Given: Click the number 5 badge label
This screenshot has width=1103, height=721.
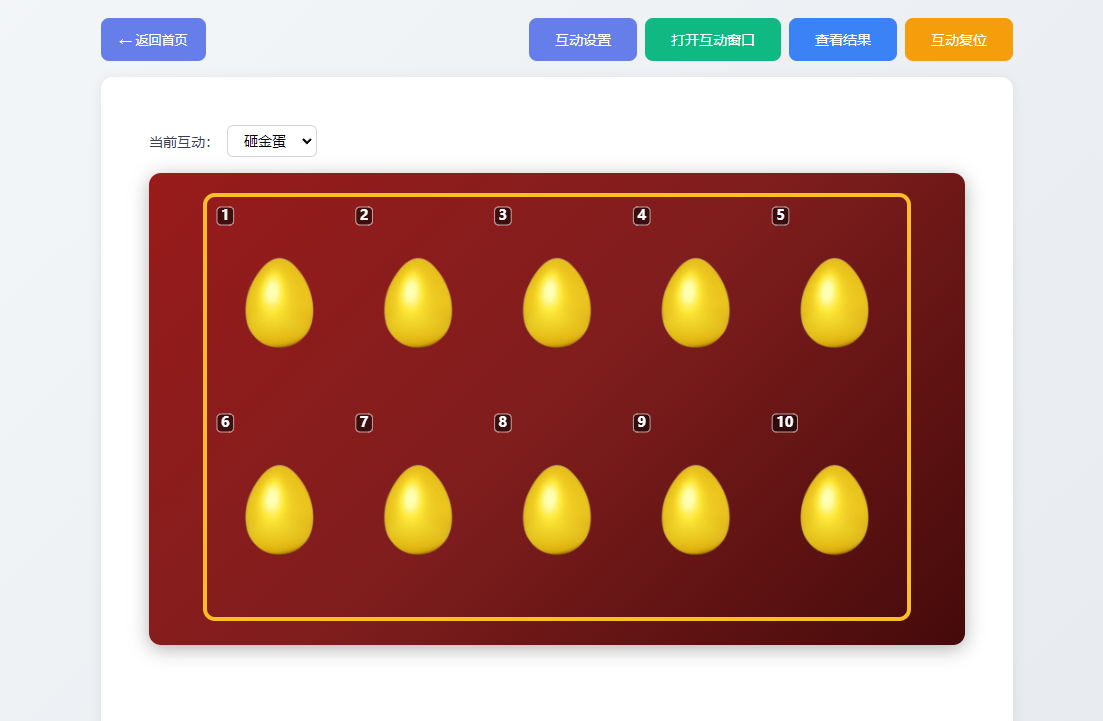Looking at the screenshot, I should [780, 216].
